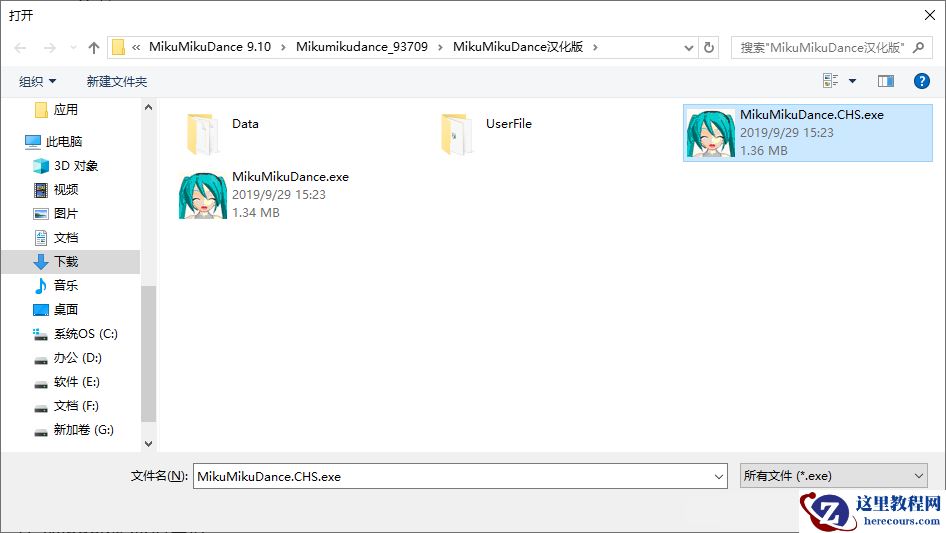This screenshot has width=946, height=533.
Task: Open the 组织 menu
Action: [37, 81]
